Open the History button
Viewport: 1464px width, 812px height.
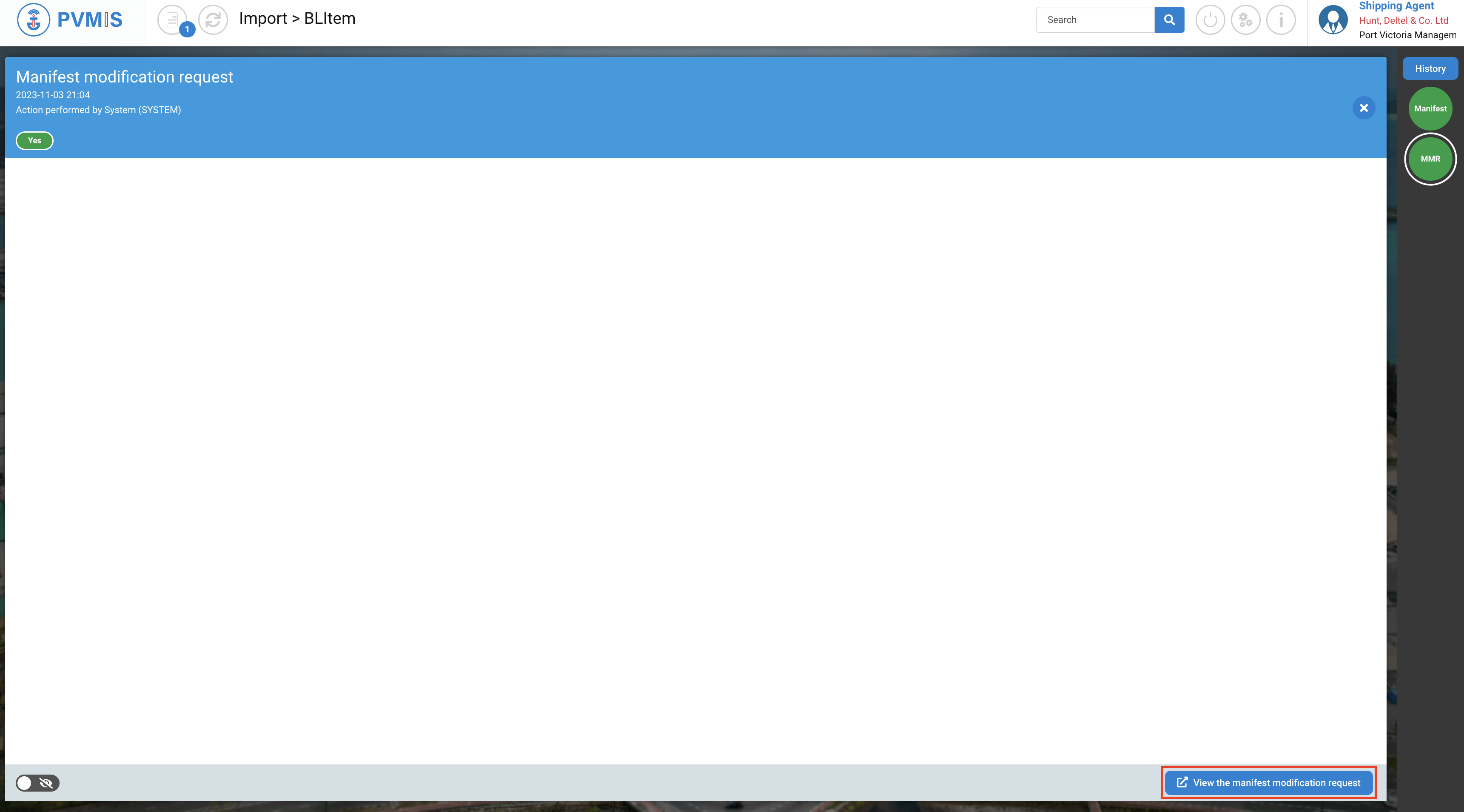(1430, 68)
